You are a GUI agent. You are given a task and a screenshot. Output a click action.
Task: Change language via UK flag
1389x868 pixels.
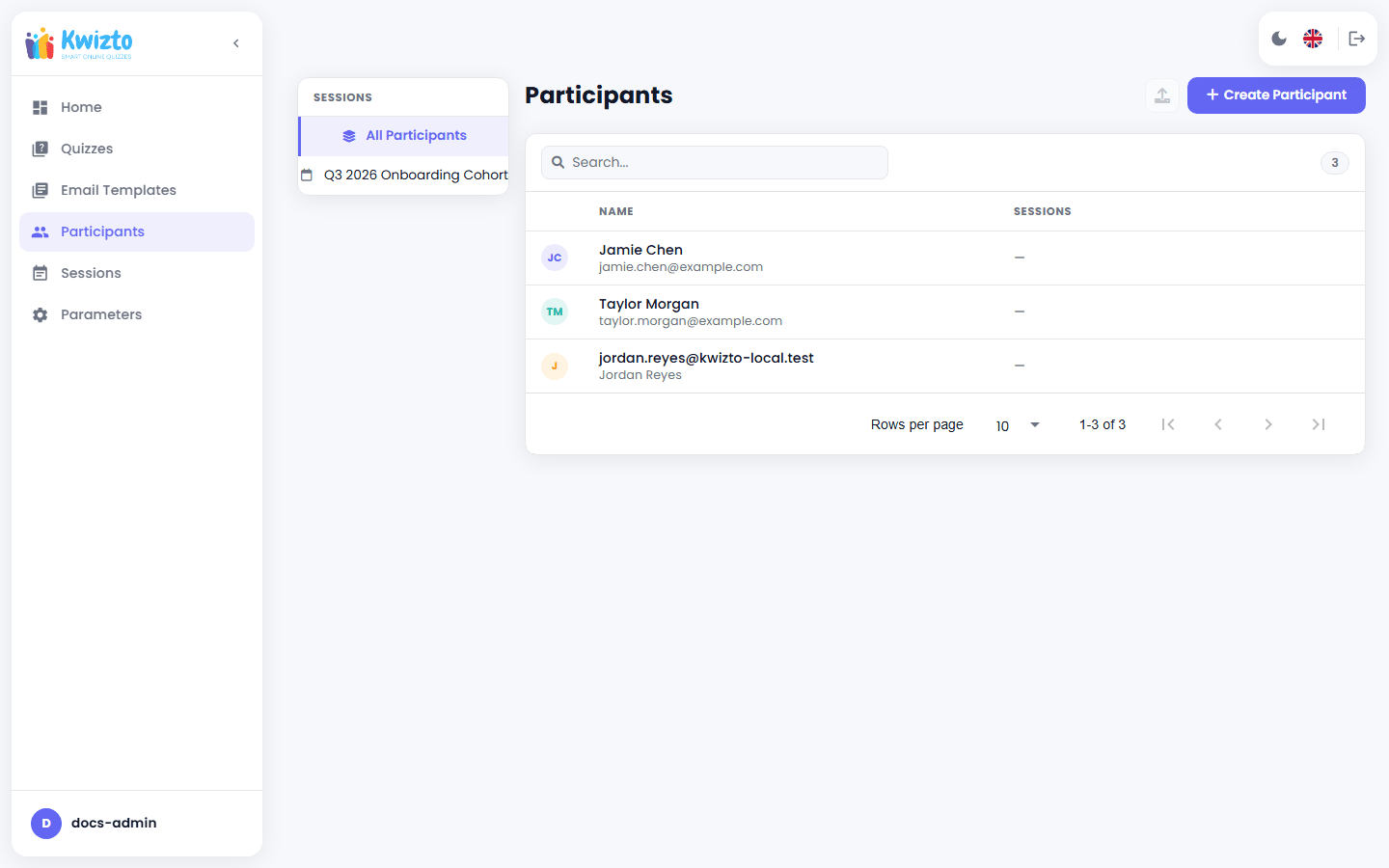[1313, 39]
